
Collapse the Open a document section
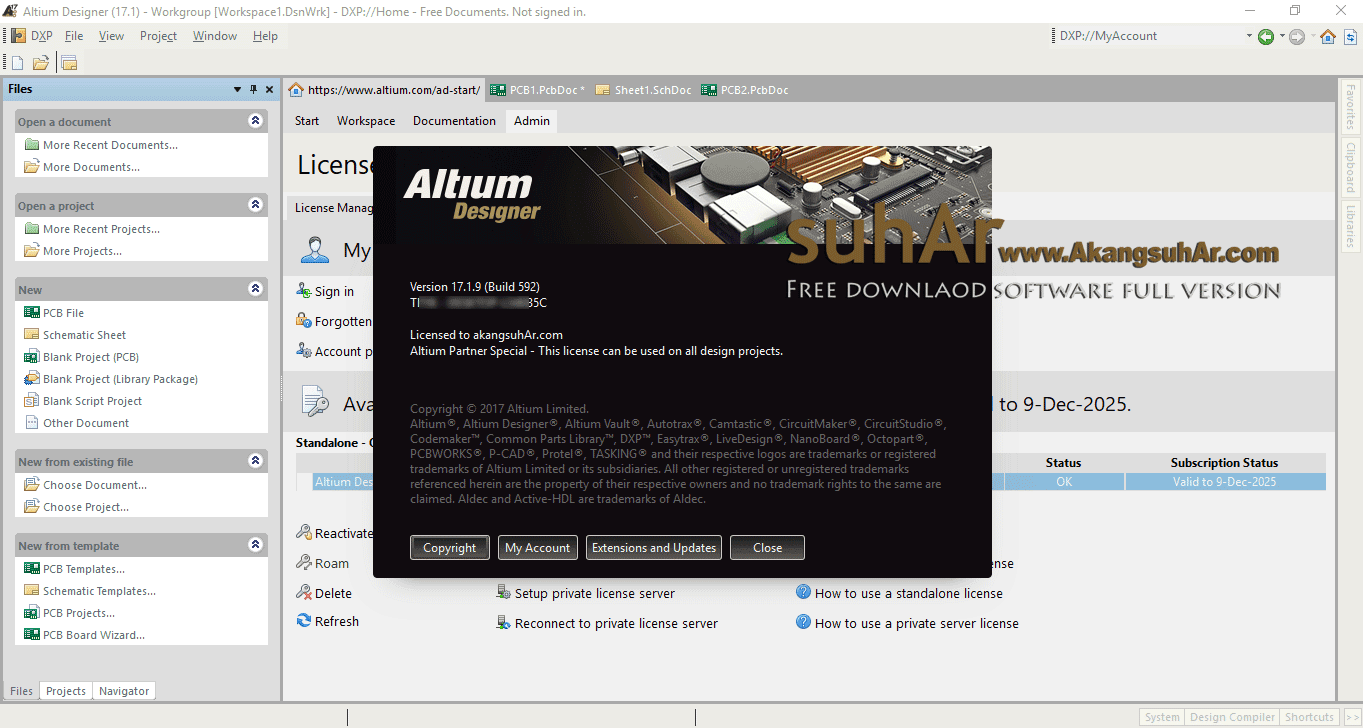pyautogui.click(x=255, y=121)
